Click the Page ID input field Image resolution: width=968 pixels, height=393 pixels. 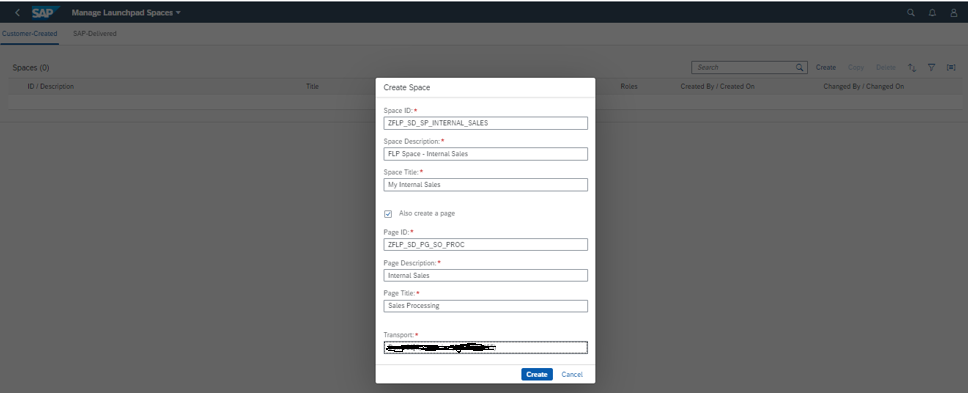[485, 244]
